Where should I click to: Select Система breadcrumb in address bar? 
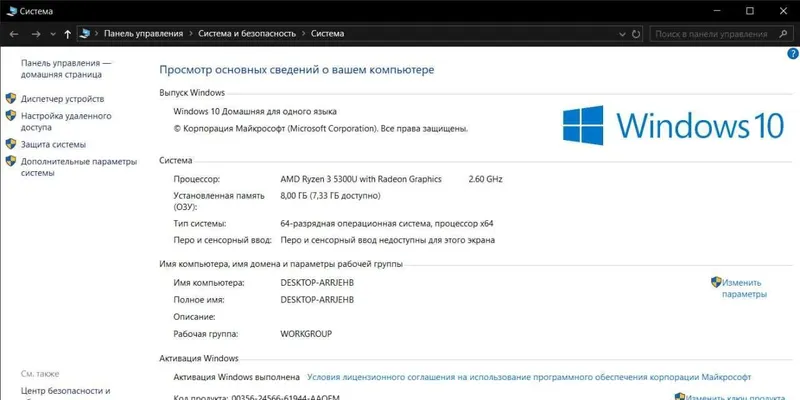tap(328, 34)
